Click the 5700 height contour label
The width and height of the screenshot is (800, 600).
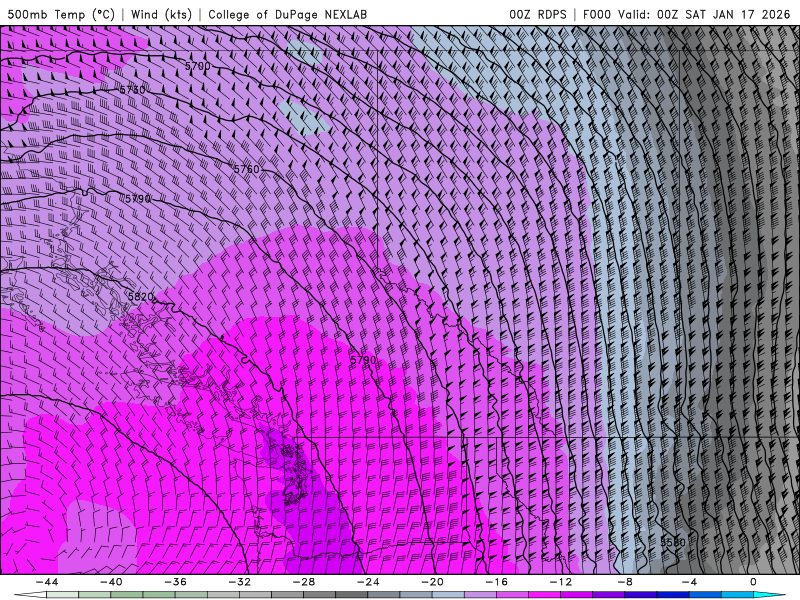coord(197,66)
